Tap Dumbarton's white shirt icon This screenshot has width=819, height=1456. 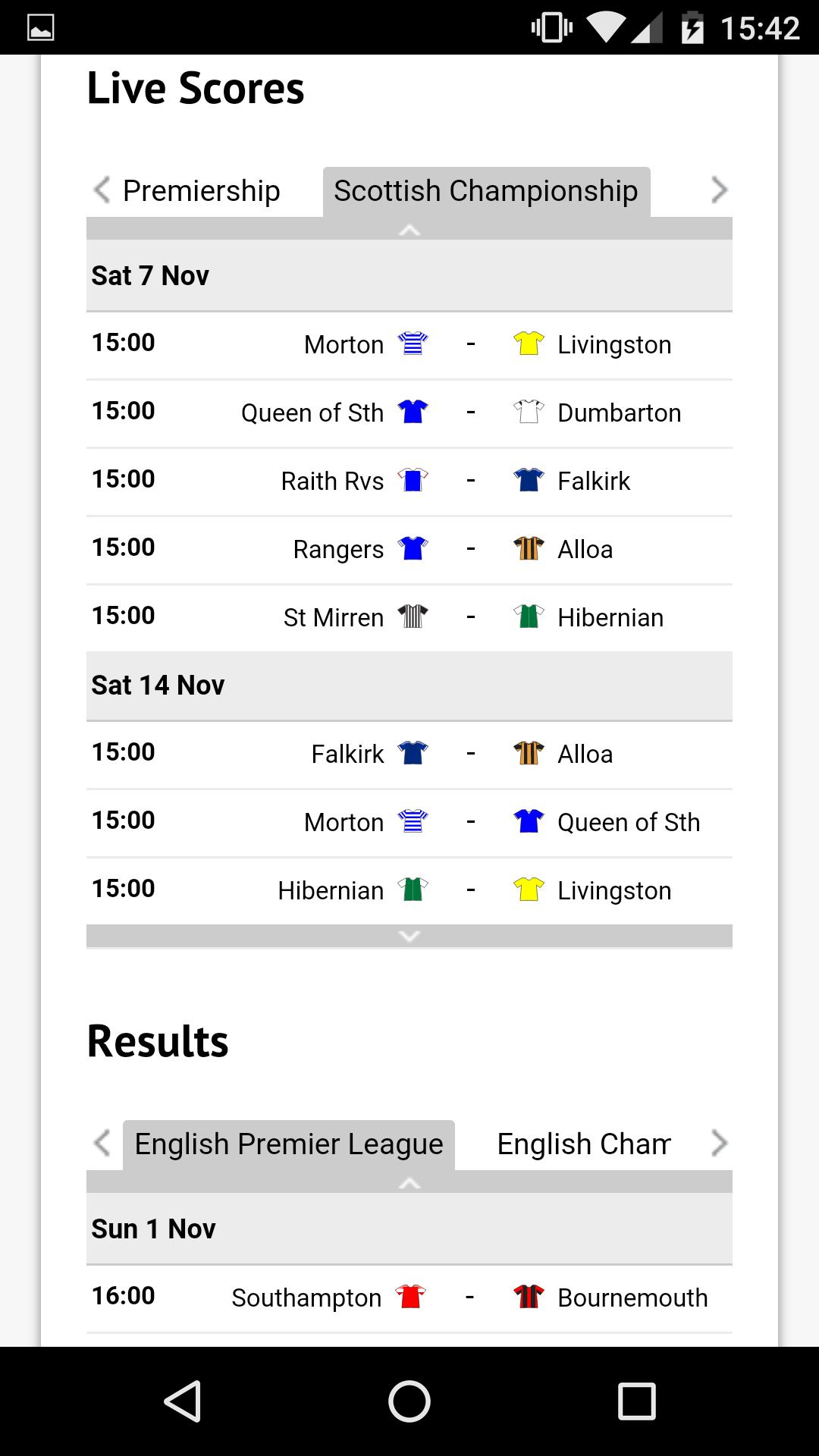529,412
